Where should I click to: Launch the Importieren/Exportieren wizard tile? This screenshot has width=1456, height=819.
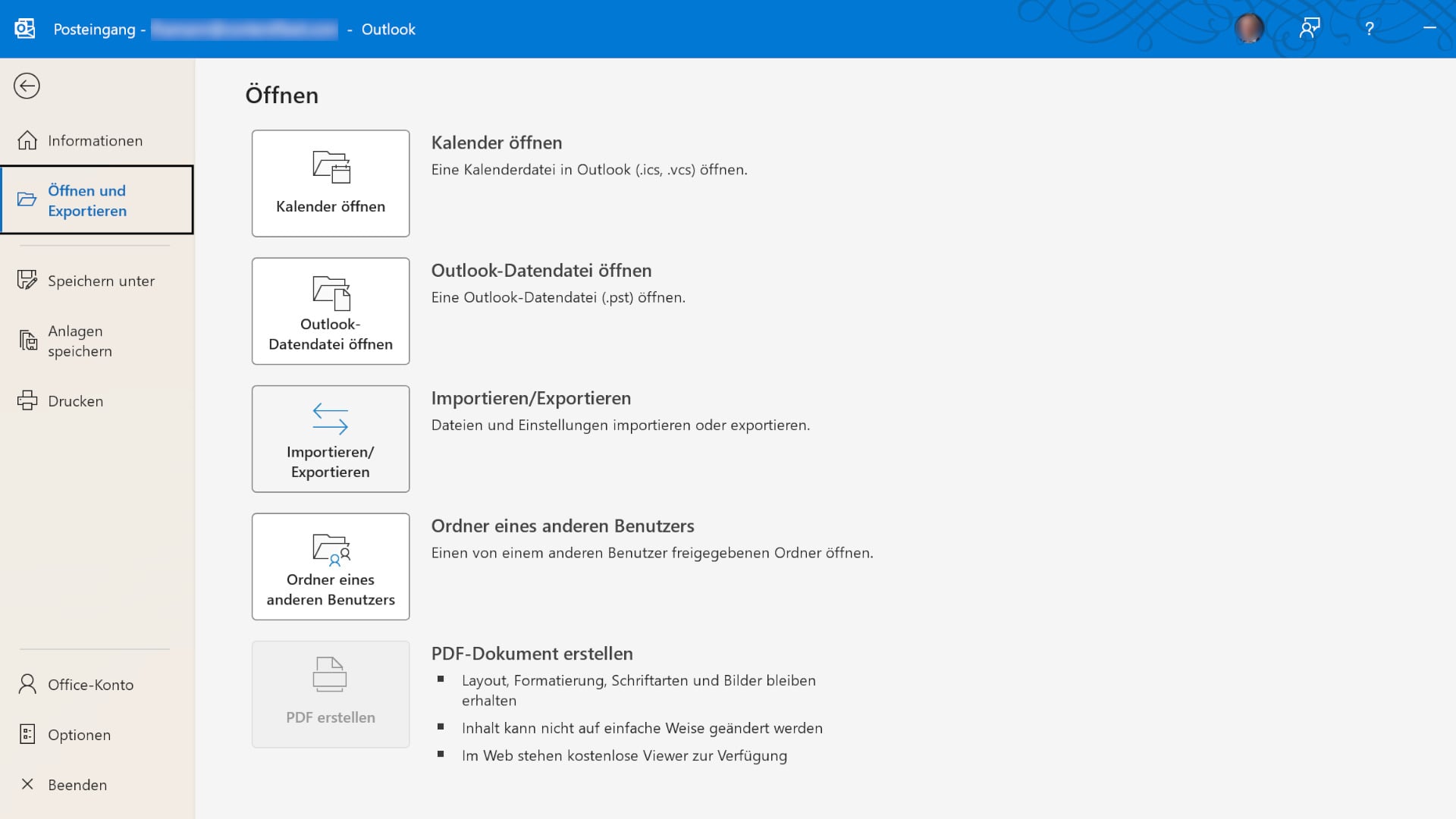pos(331,439)
